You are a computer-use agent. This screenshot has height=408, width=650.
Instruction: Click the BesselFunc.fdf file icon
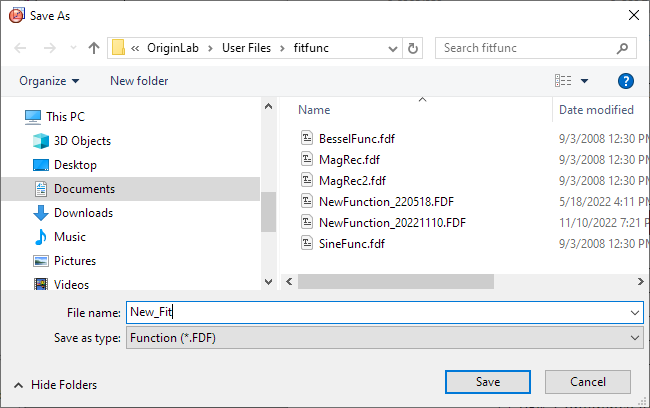(307, 138)
